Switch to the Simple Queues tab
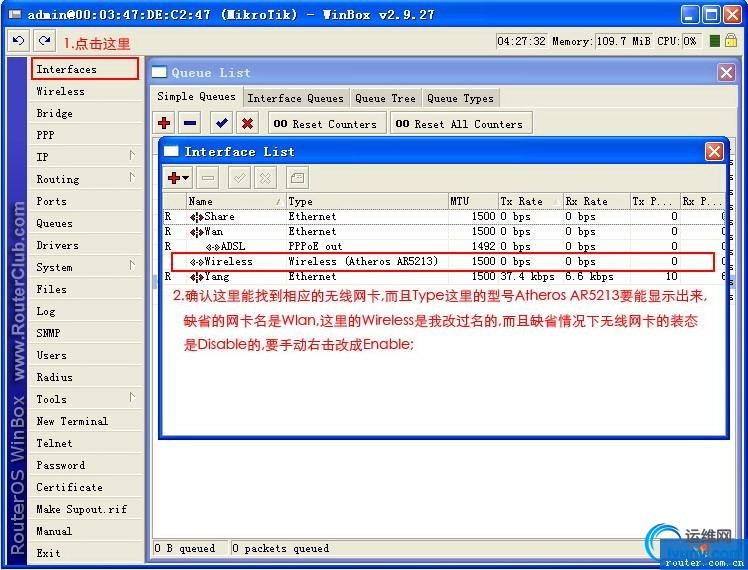The height and width of the screenshot is (570, 748). coord(197,97)
